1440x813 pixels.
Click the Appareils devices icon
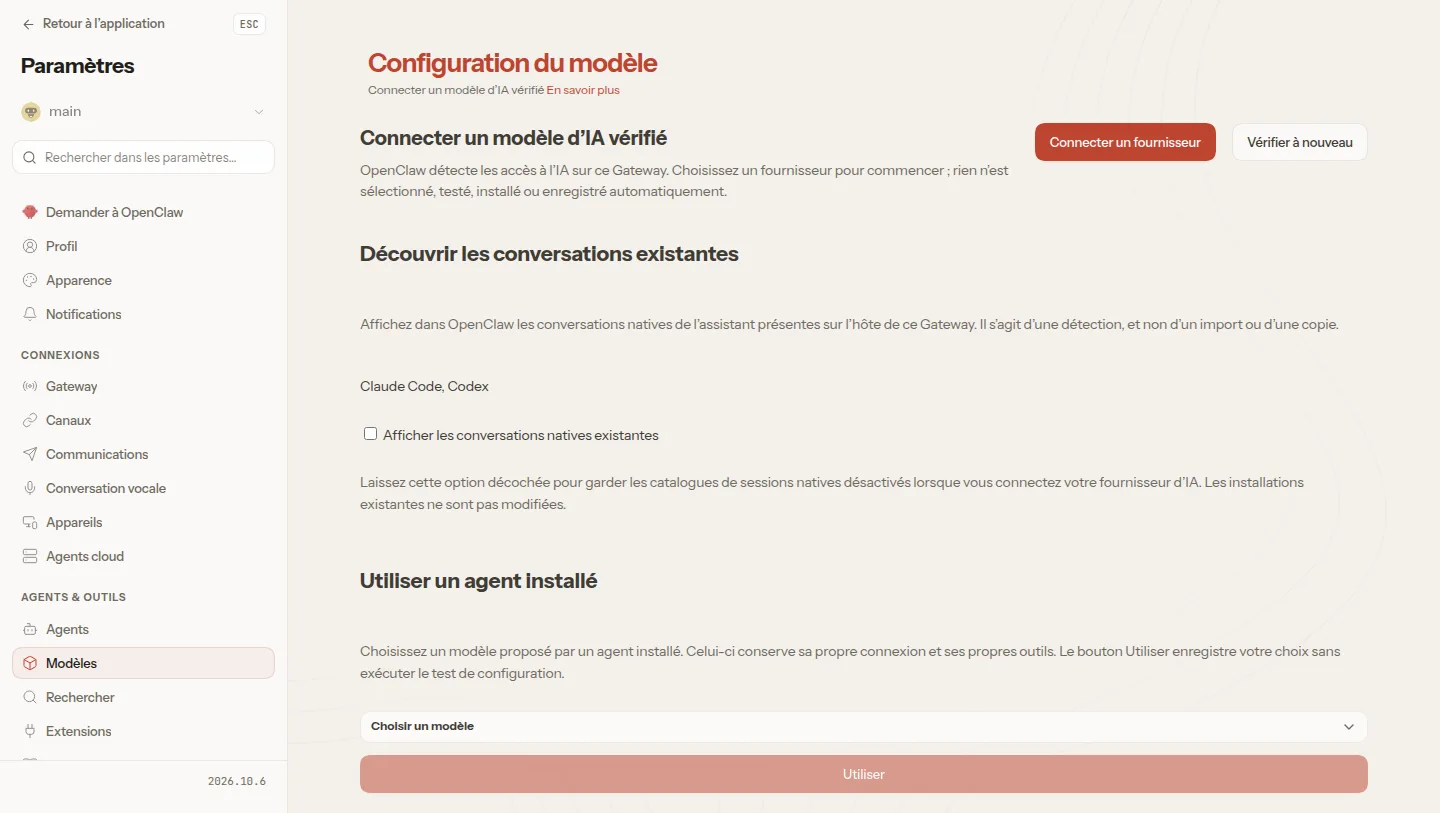click(x=30, y=522)
